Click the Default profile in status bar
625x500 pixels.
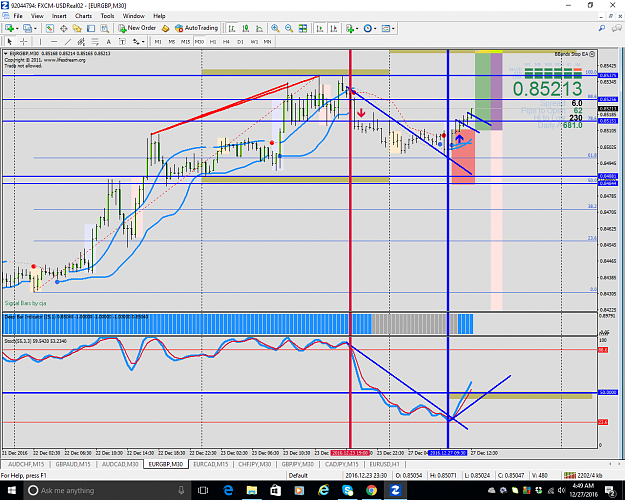pos(298,475)
